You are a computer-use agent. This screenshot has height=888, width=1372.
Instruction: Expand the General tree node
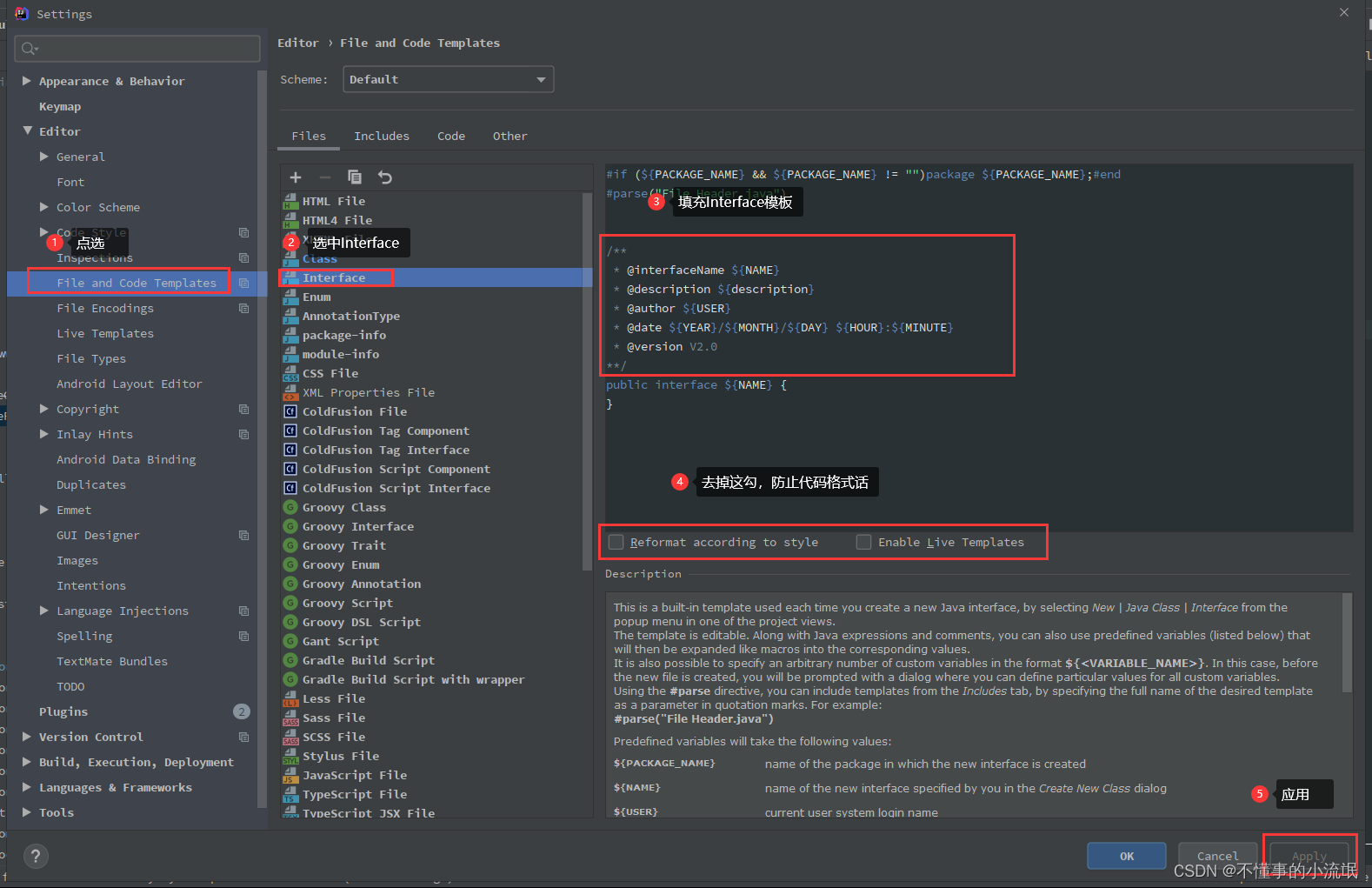point(44,157)
